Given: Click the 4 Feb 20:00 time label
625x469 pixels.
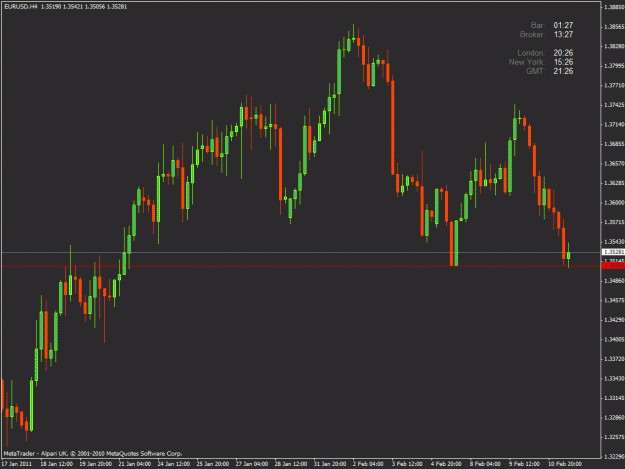Looking at the screenshot, I should pos(446,464).
